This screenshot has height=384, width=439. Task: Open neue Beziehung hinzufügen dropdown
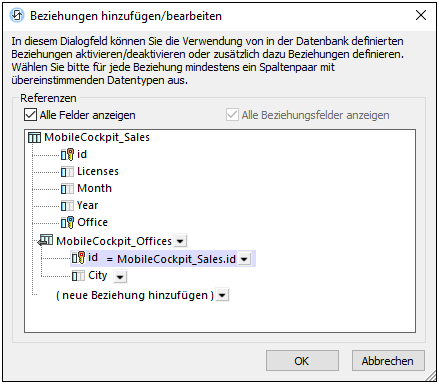[222, 295]
